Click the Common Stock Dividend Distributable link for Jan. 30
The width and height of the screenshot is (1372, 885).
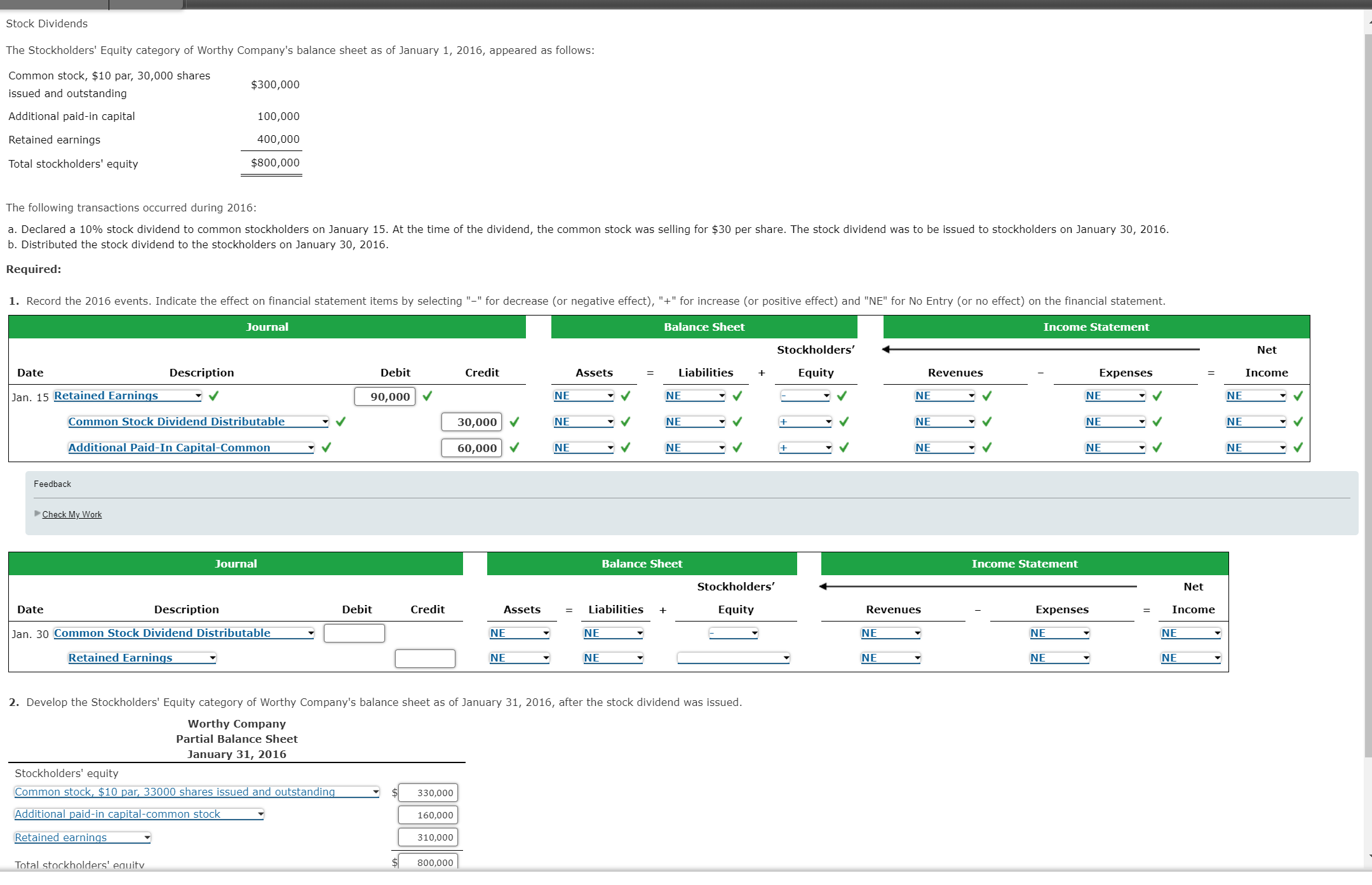coord(161,633)
